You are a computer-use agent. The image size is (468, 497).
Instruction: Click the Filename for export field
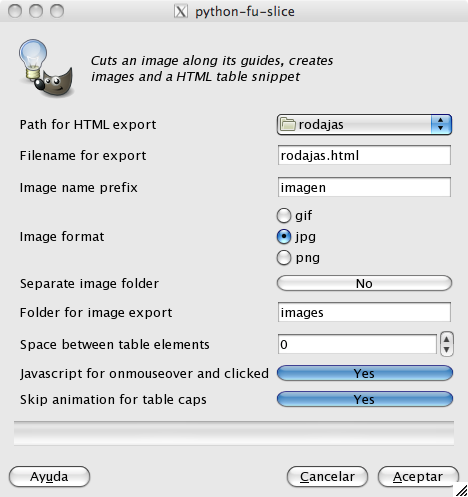click(x=364, y=155)
